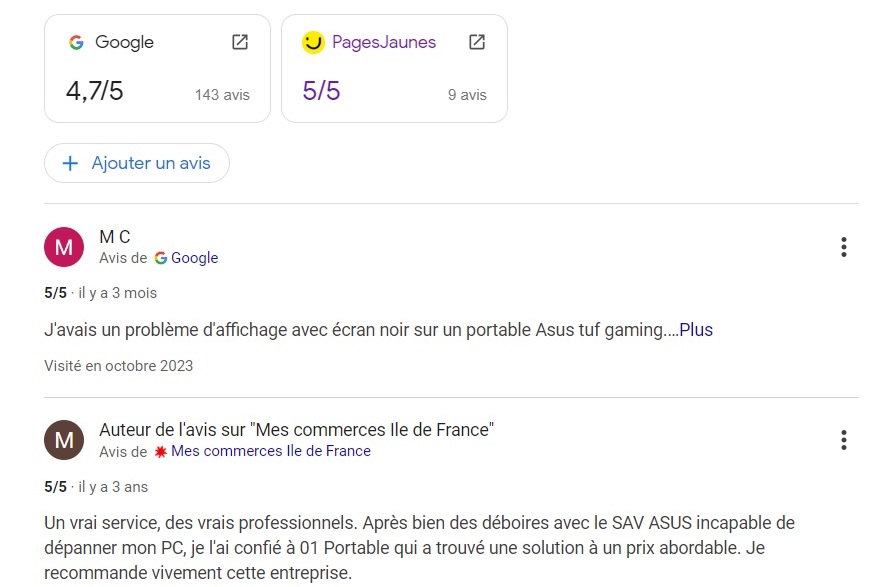Click M C's pink avatar

pos(64,247)
